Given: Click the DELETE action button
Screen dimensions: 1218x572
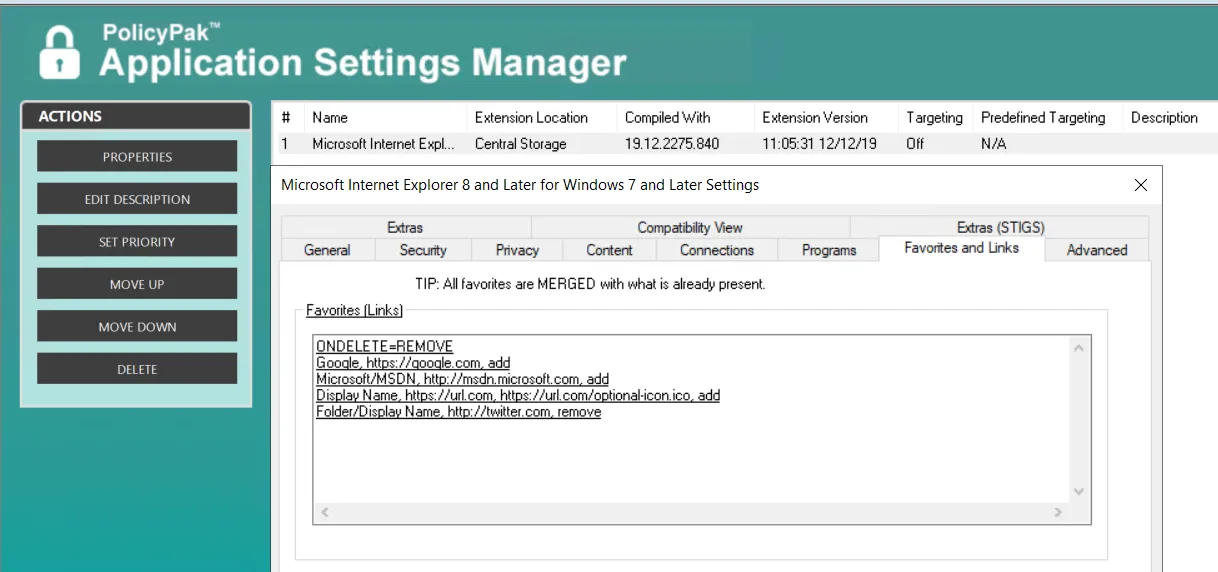Looking at the screenshot, I should (x=137, y=369).
